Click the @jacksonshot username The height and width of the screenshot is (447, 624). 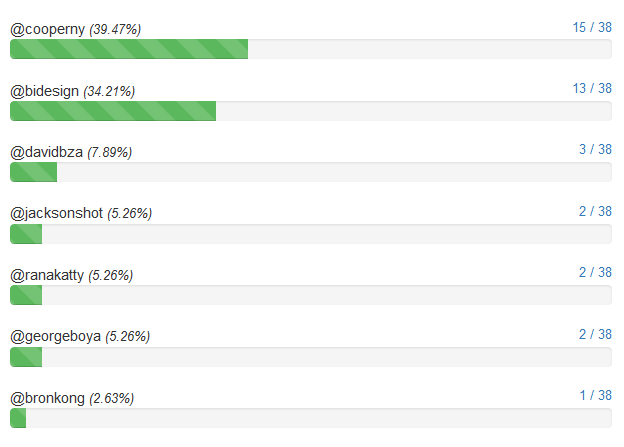pos(57,213)
